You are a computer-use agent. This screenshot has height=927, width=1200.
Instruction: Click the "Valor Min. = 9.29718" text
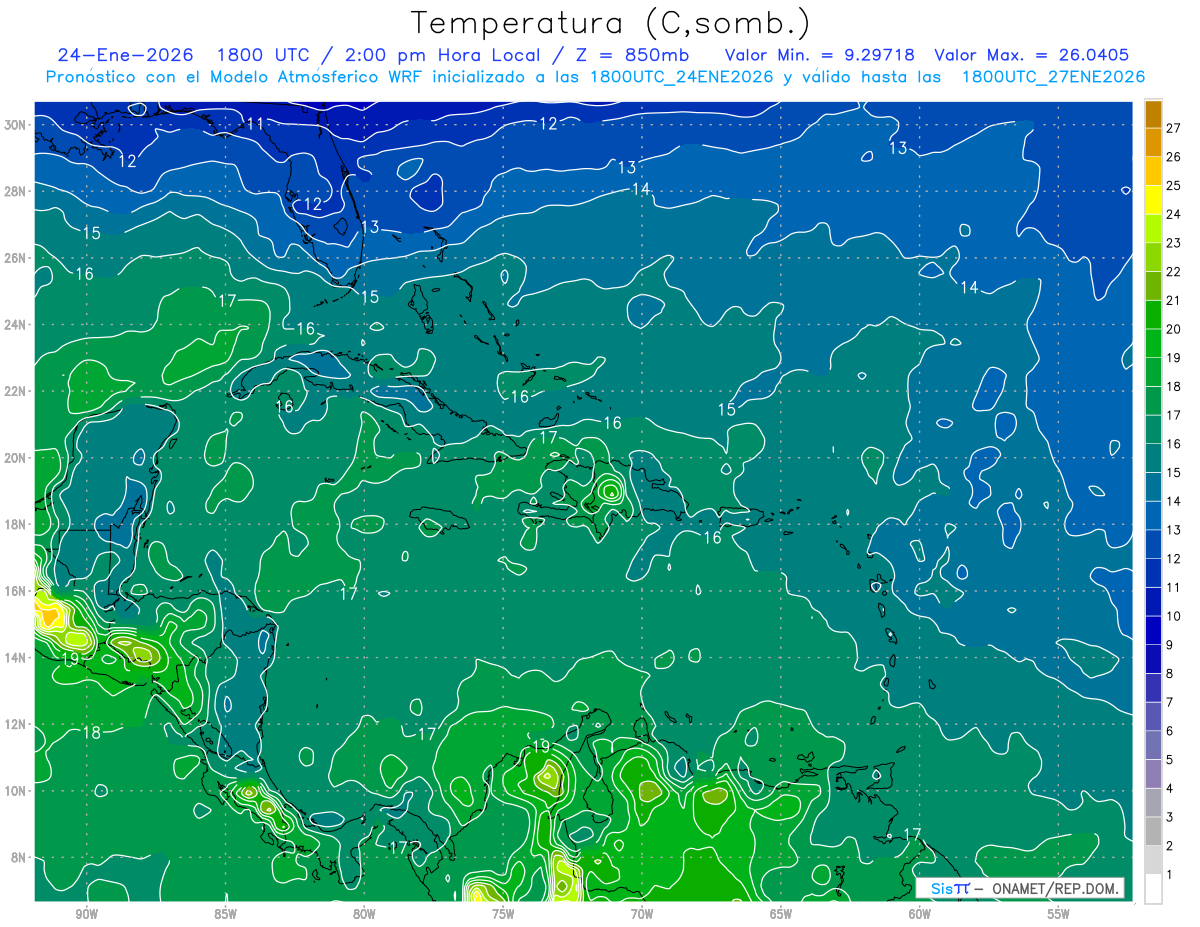821,55
